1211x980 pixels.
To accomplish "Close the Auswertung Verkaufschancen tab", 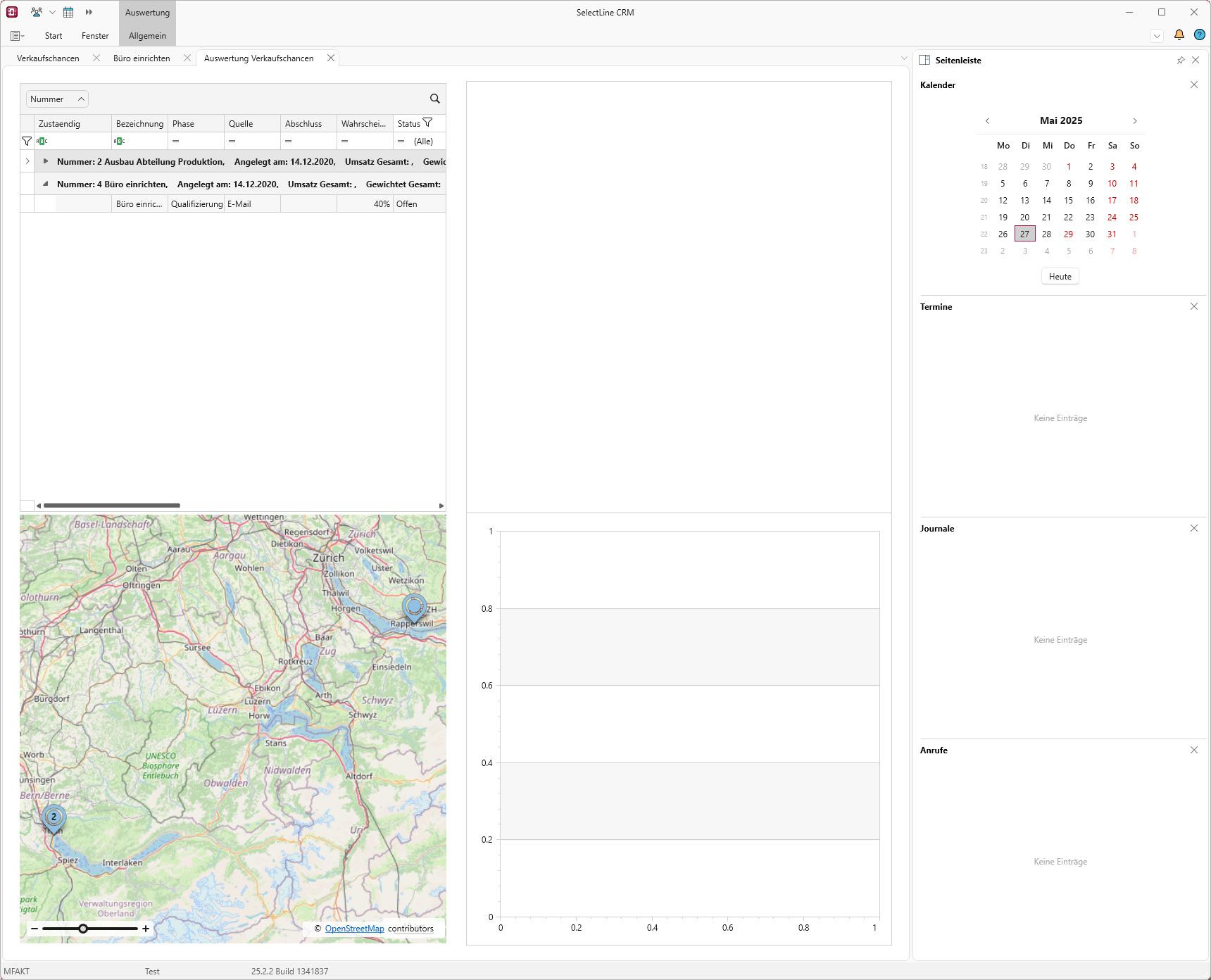I will pyautogui.click(x=331, y=58).
